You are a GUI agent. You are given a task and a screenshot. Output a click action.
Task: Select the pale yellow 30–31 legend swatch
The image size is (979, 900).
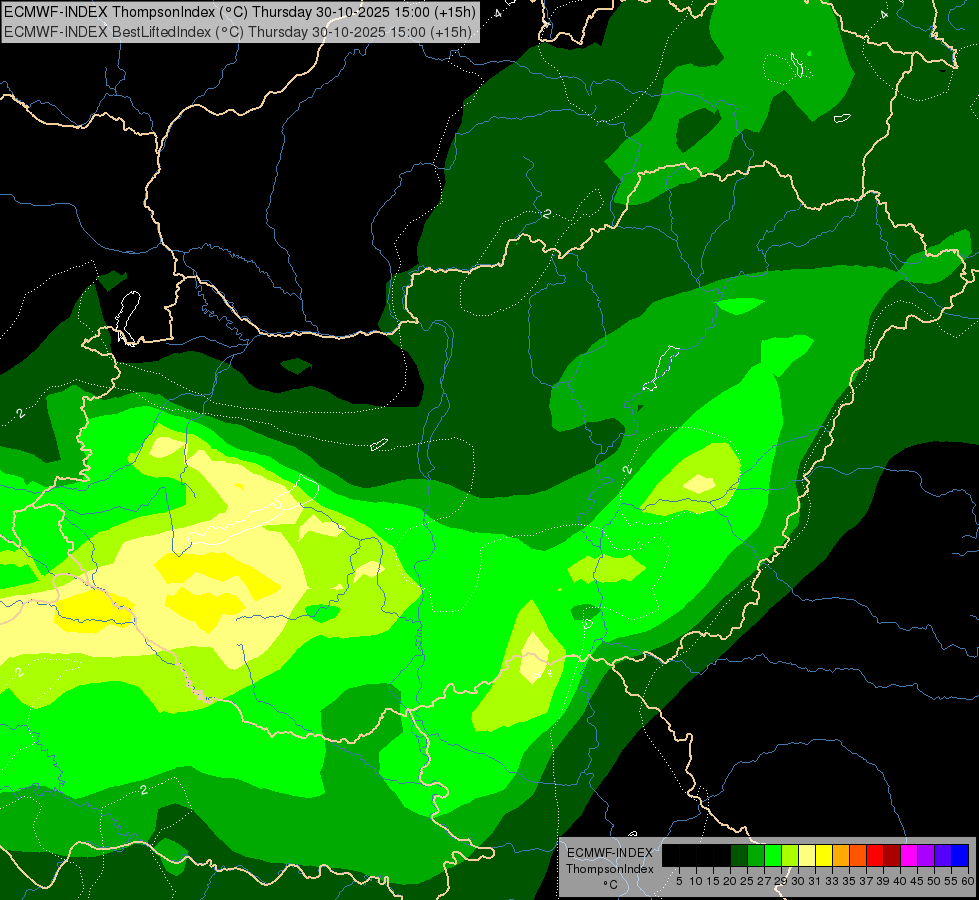pos(807,855)
